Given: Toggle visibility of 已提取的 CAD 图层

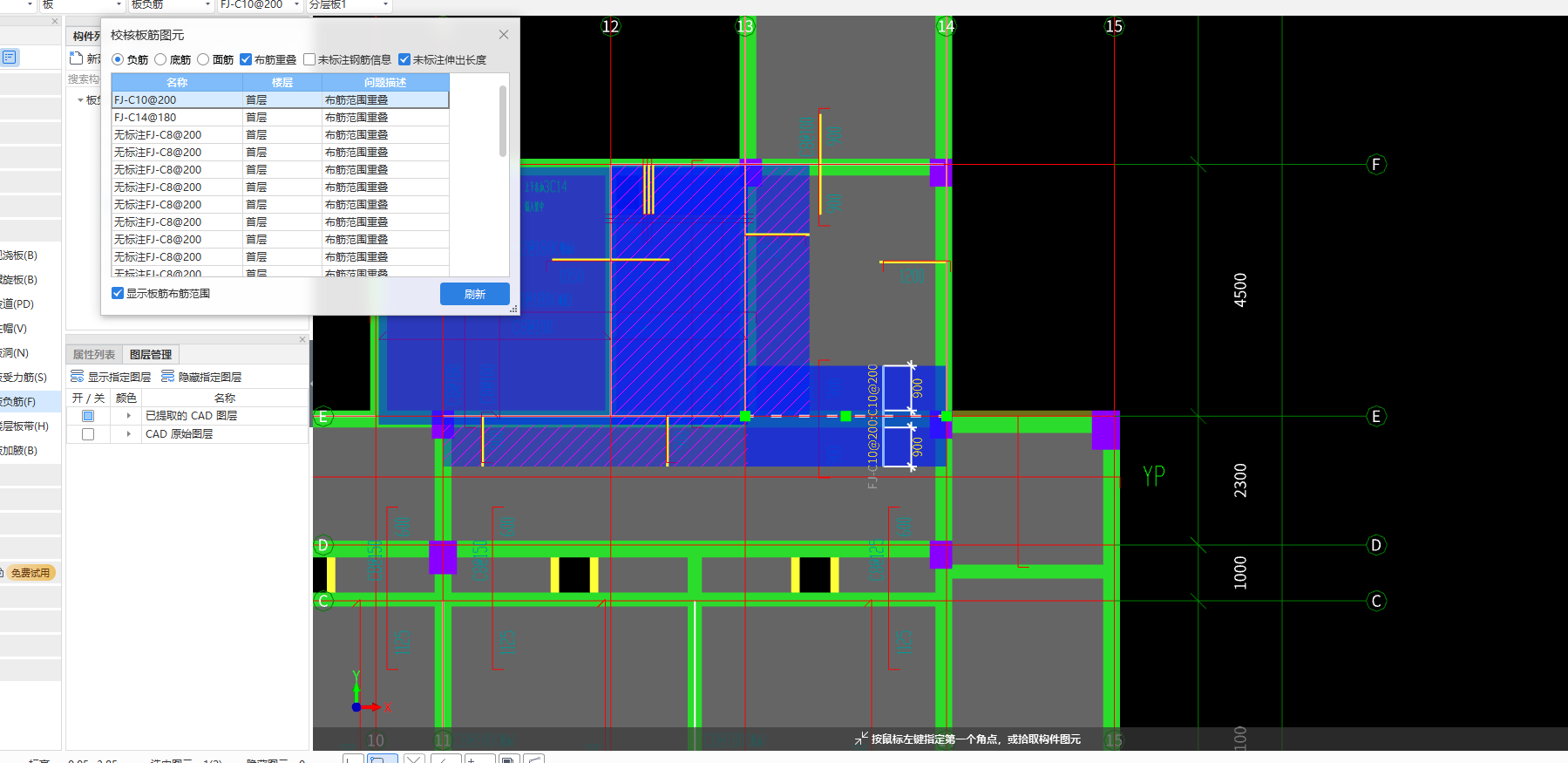Looking at the screenshot, I should (88, 416).
